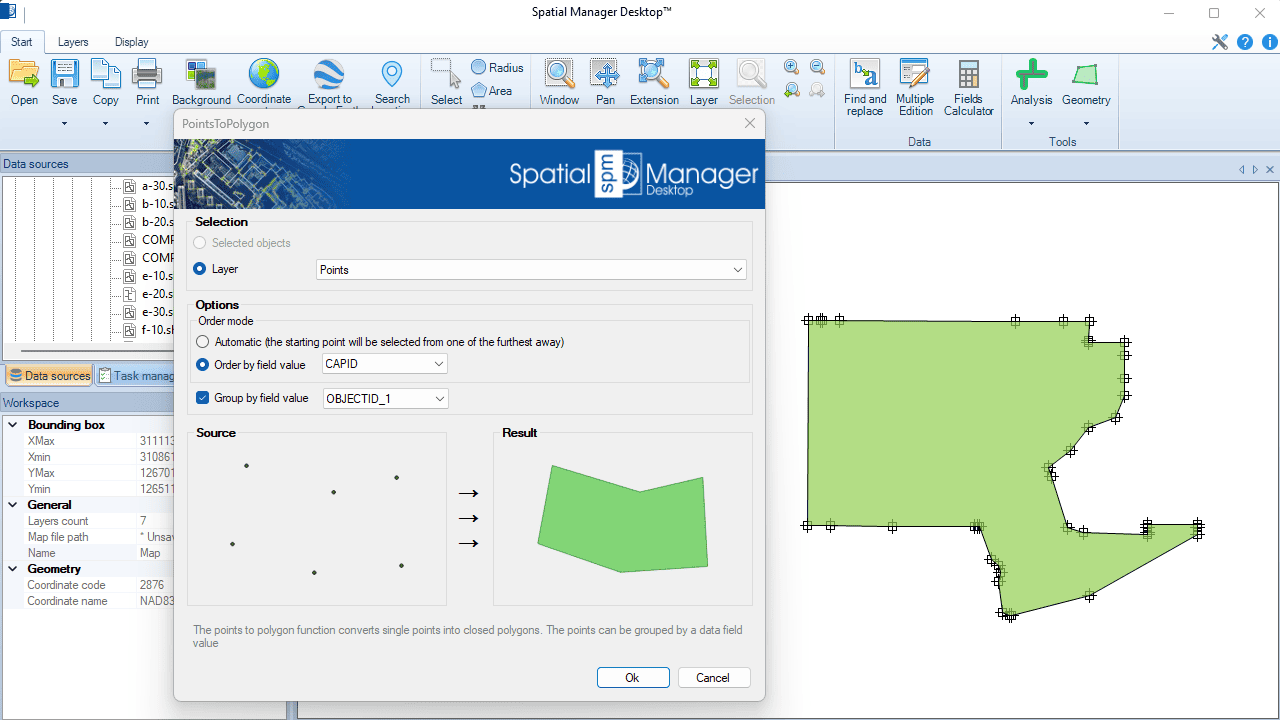Viewport: 1280px width, 720px height.
Task: Click the Print icon
Action: tap(147, 74)
